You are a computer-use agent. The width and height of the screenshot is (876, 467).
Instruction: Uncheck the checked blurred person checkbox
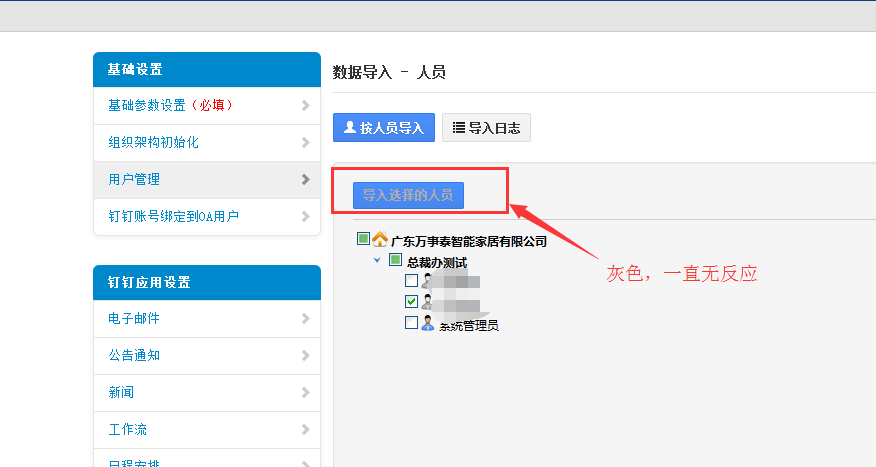[x=411, y=302]
